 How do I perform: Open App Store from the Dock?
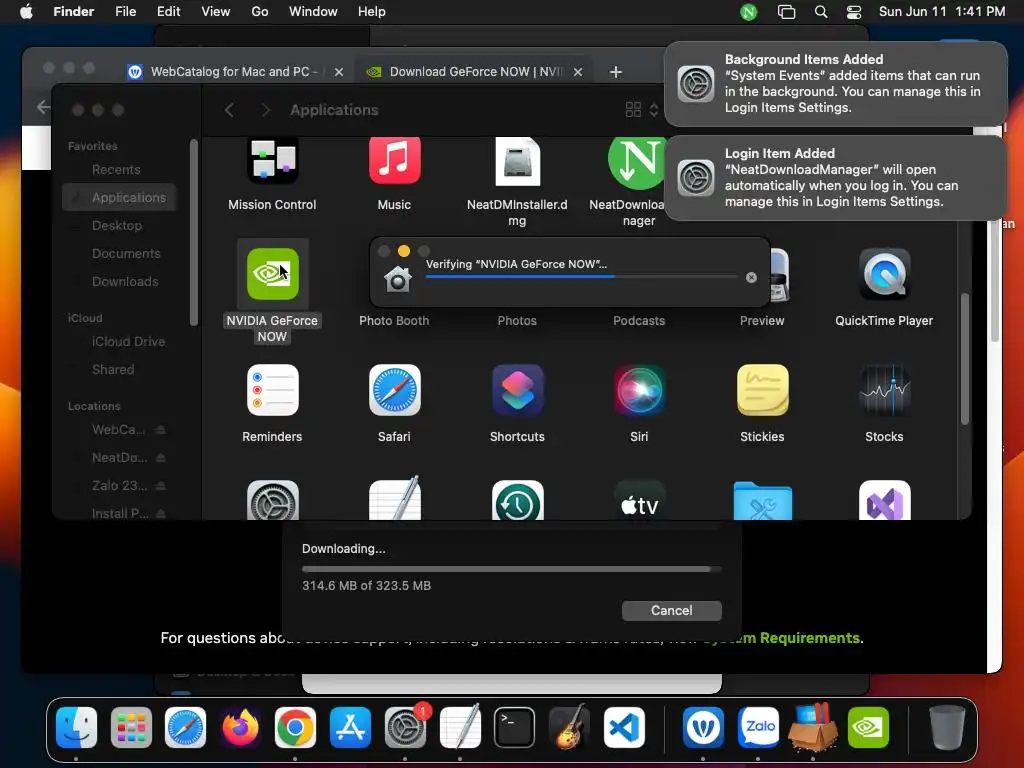click(x=350, y=727)
